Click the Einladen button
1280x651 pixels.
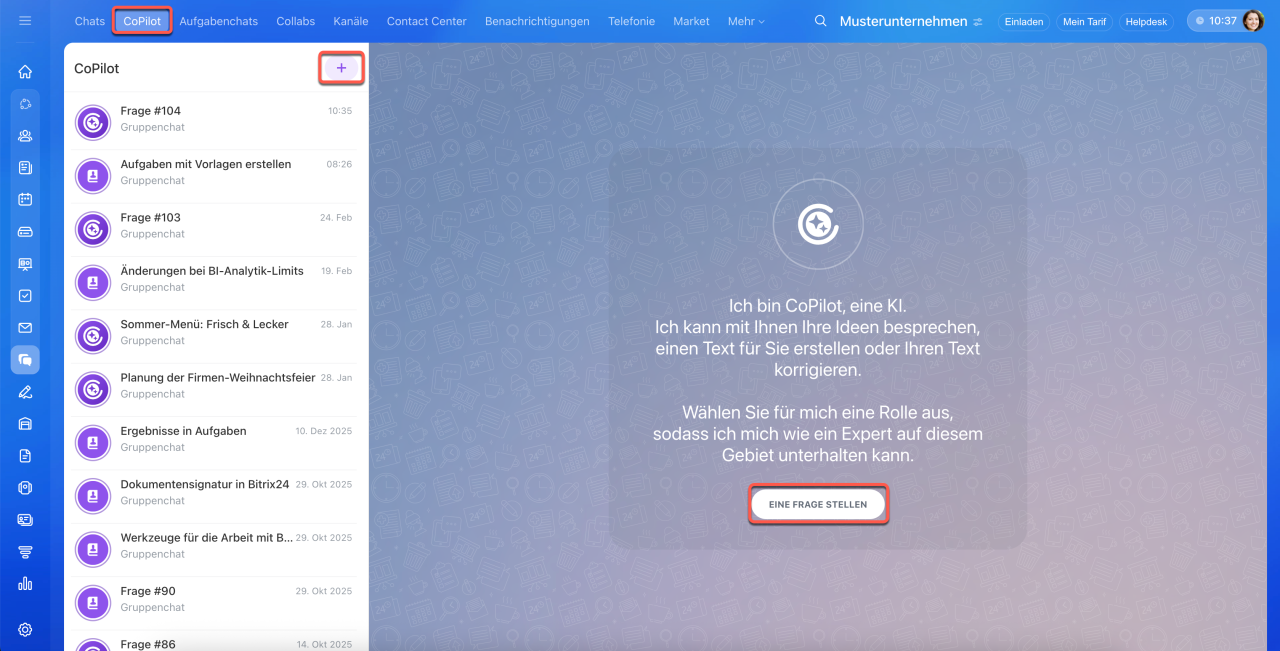1024,22
